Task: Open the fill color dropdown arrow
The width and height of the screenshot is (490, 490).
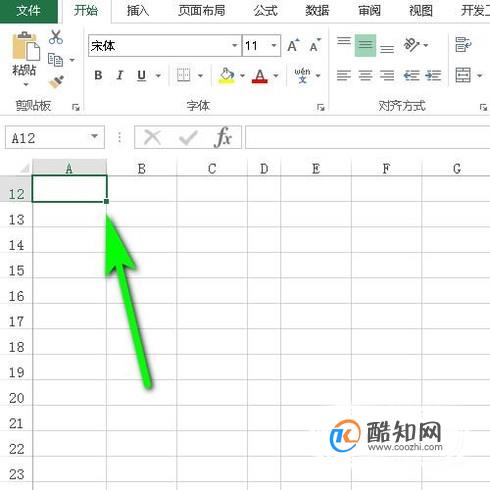Action: [x=242, y=76]
